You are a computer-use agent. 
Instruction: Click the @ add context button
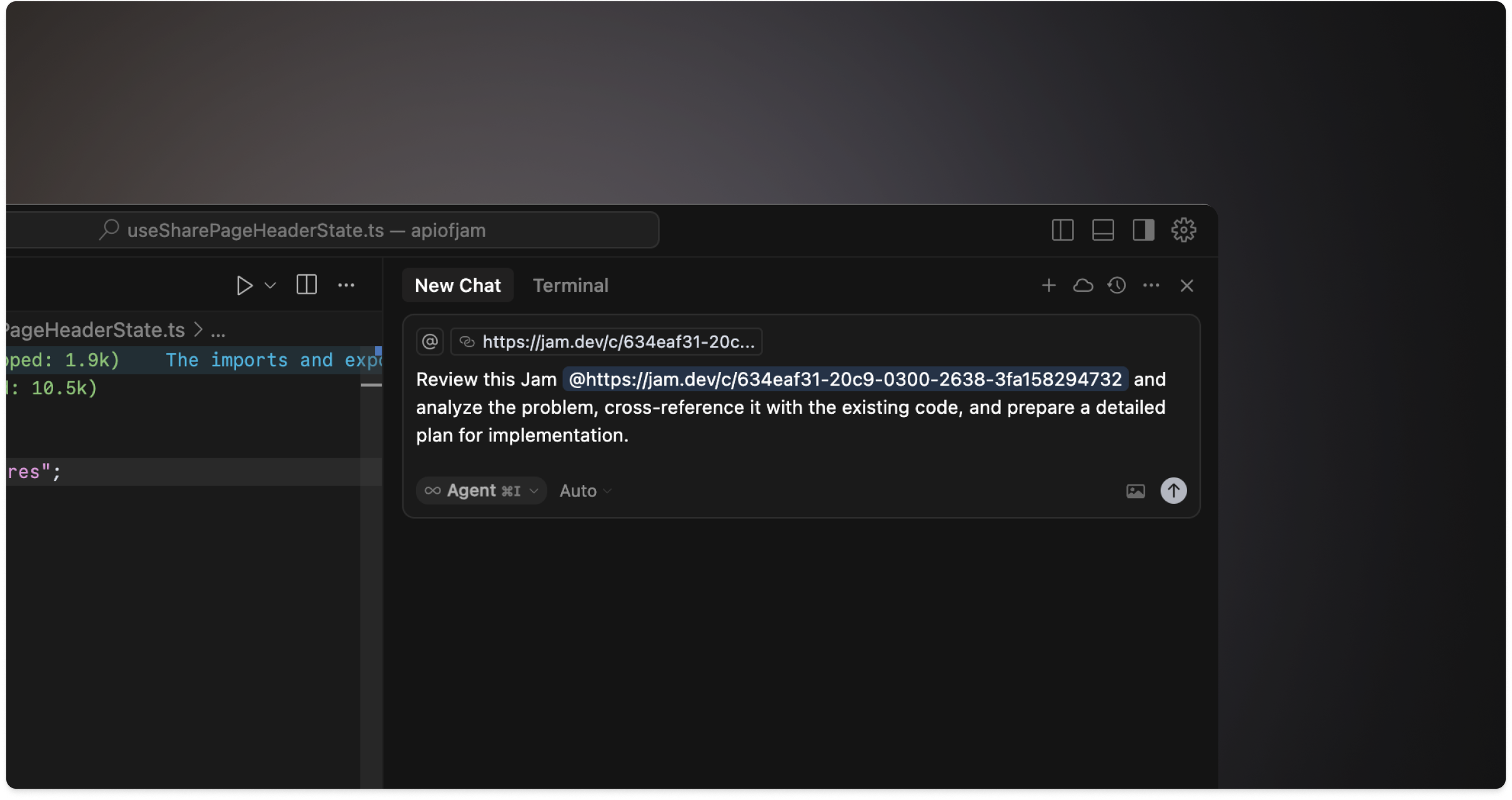430,342
